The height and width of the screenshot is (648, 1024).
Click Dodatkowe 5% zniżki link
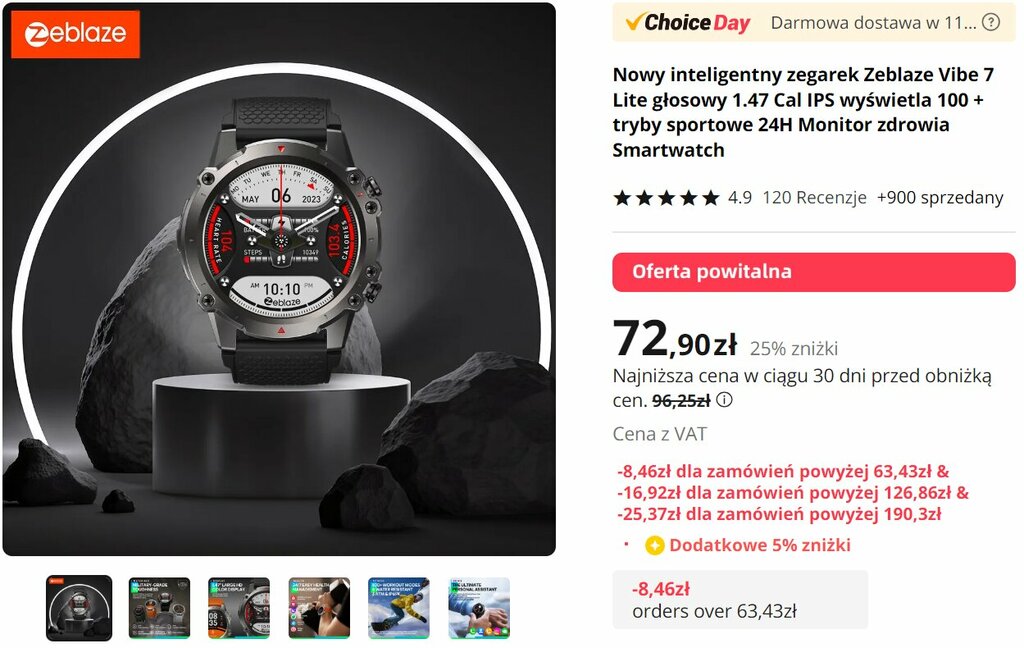[760, 545]
